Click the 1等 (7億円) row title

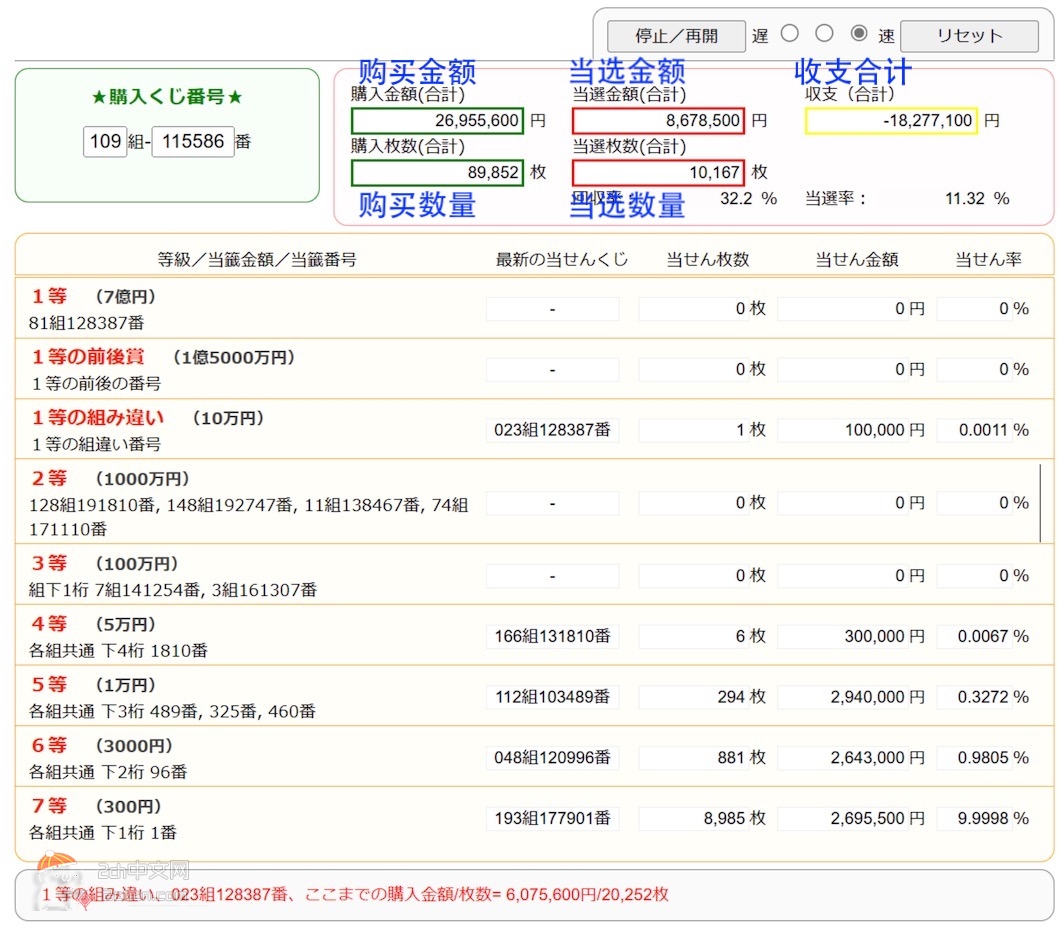93,296
